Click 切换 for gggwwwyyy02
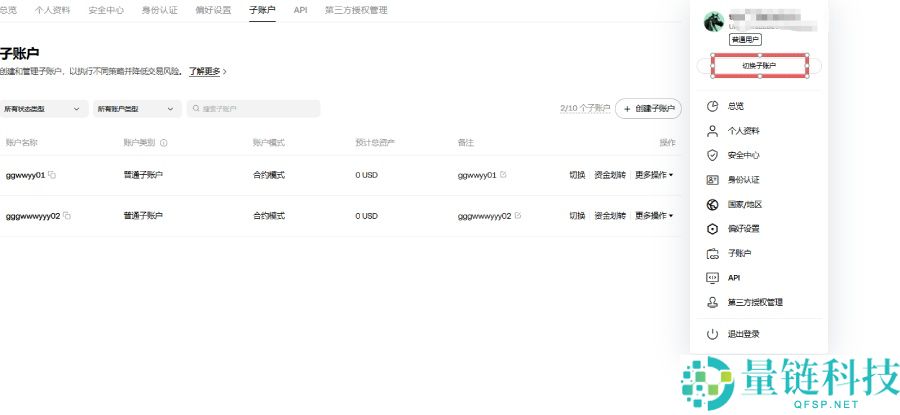 click(x=577, y=216)
